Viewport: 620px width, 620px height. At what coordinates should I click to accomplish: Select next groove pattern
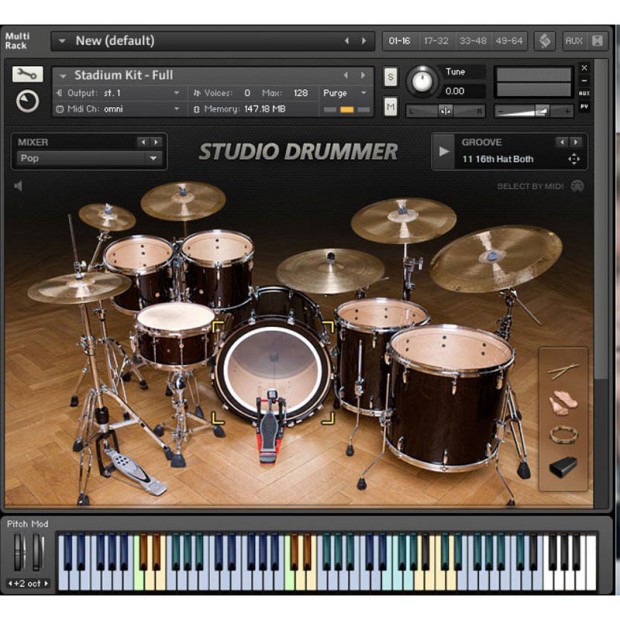pyautogui.click(x=576, y=142)
